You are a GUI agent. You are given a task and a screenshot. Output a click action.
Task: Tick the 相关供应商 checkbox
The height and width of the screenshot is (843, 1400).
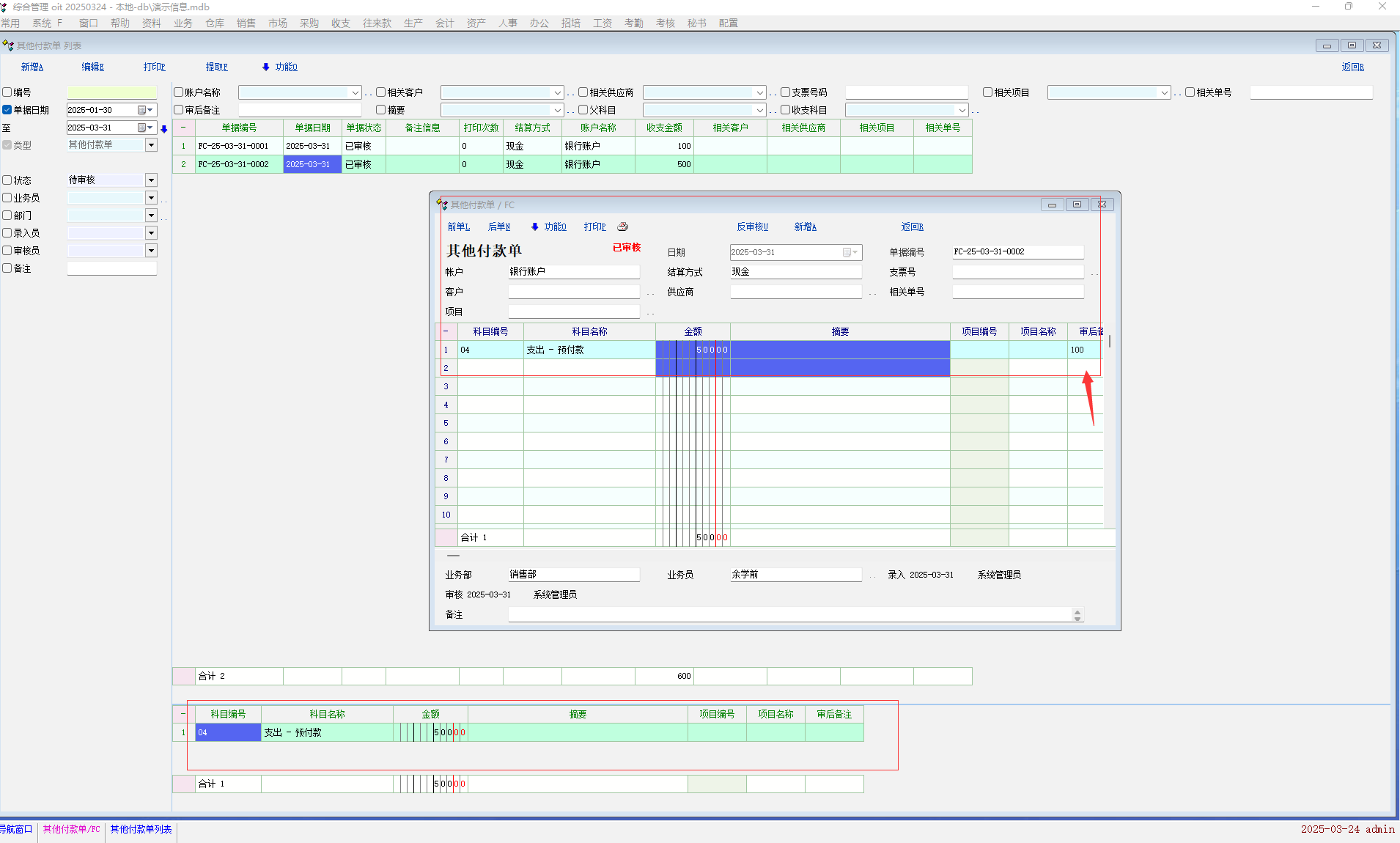click(x=583, y=92)
